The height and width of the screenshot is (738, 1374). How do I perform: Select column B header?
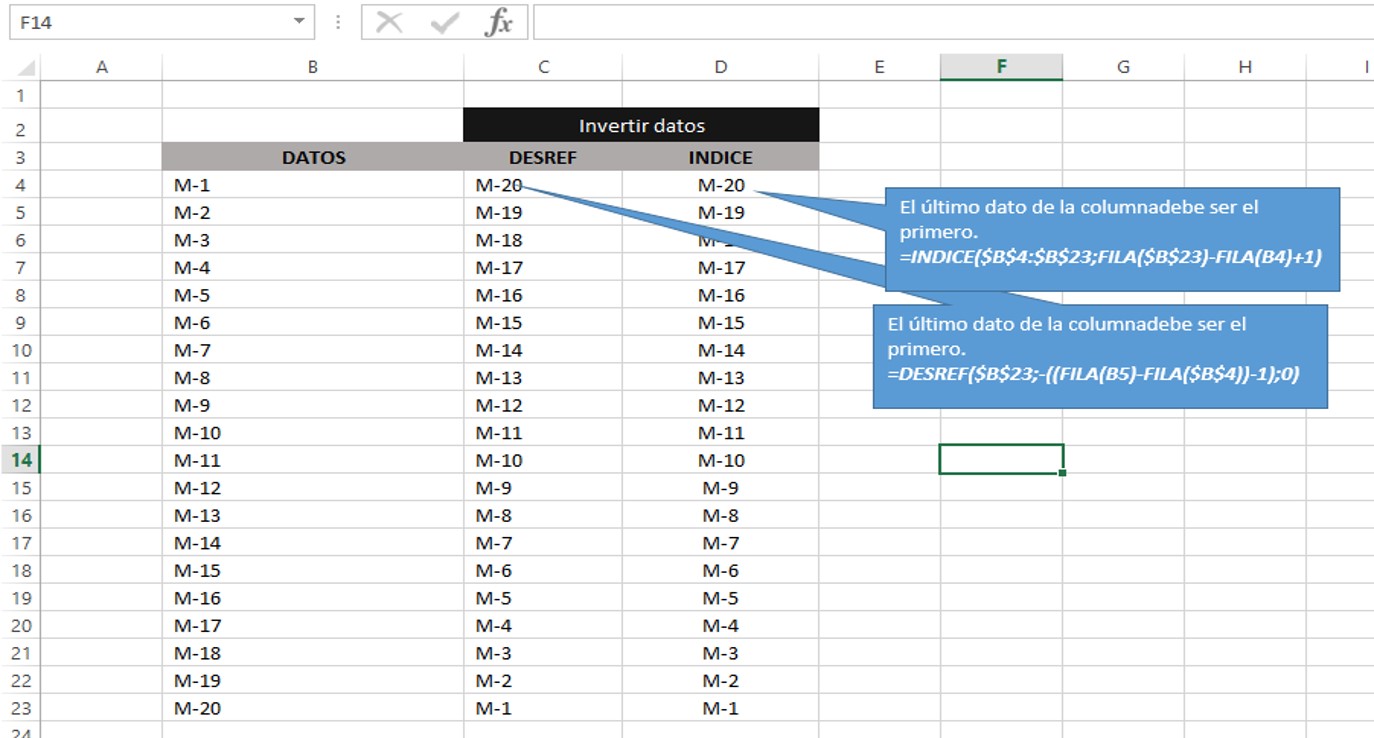point(312,67)
